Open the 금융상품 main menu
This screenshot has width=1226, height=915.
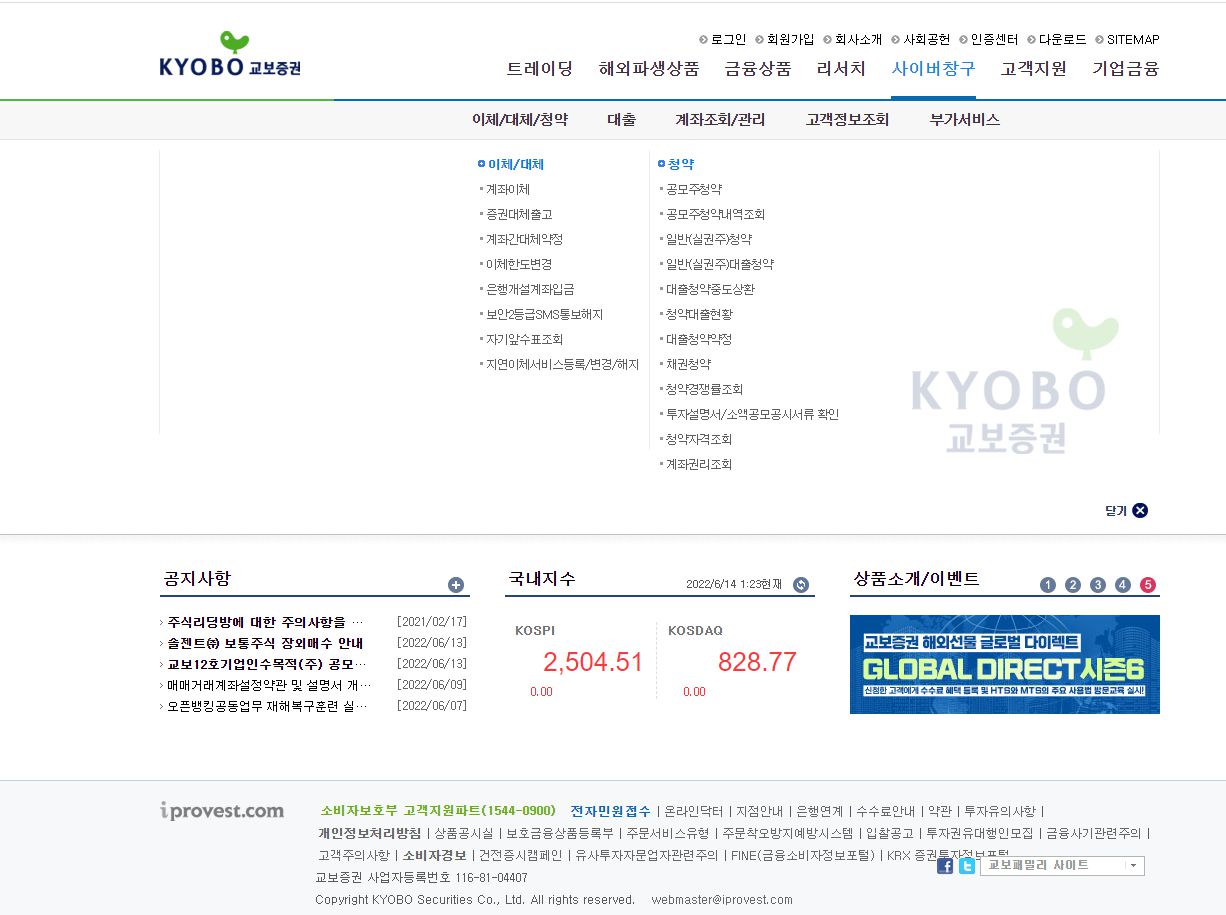pos(758,69)
